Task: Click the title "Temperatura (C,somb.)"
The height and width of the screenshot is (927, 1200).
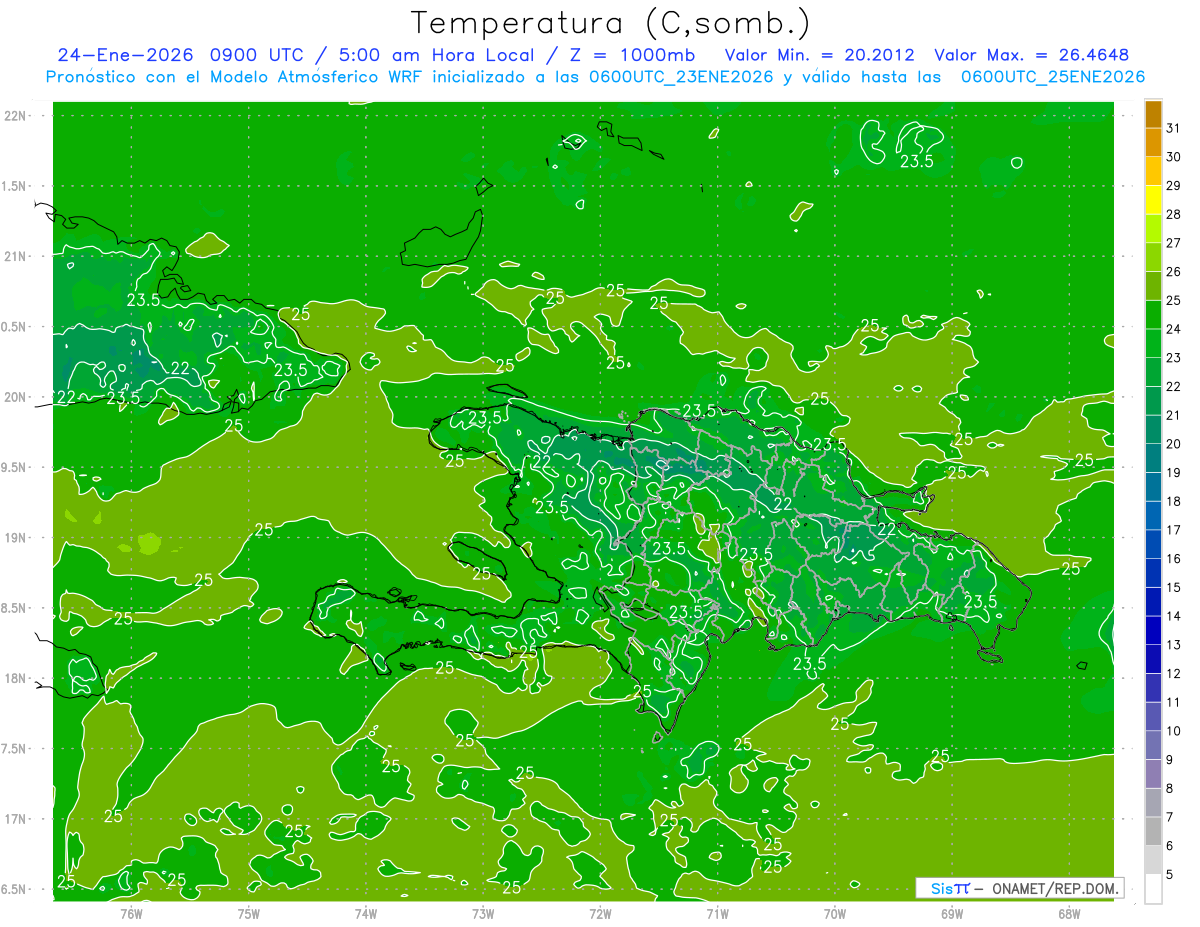Action: tap(610, 24)
